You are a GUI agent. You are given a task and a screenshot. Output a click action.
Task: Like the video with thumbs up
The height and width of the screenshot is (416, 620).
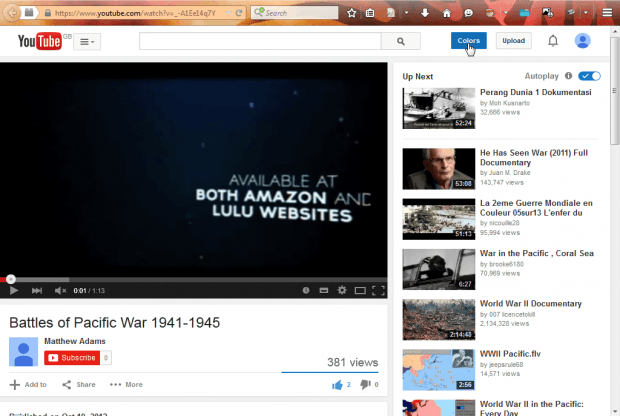point(338,384)
